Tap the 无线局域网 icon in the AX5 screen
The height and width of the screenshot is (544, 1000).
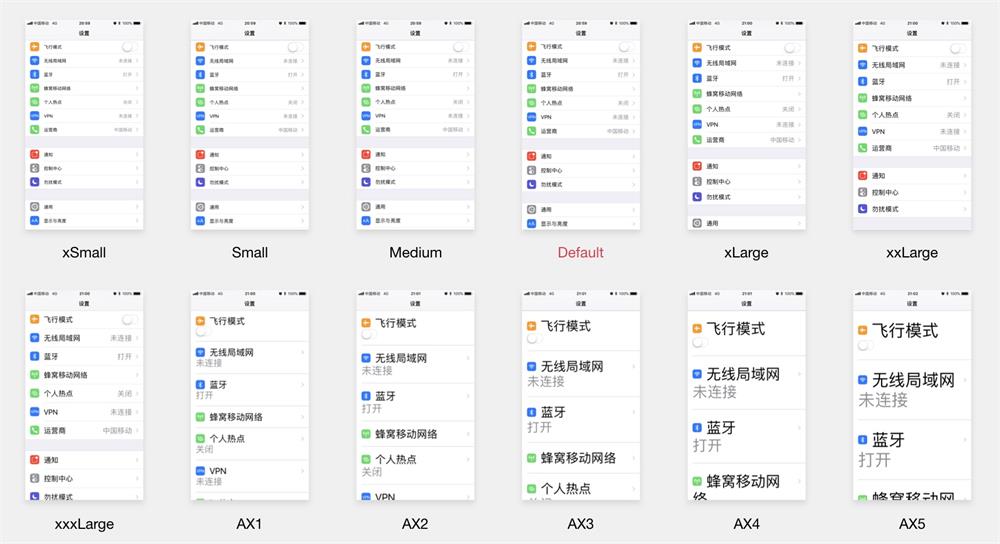(x=862, y=380)
